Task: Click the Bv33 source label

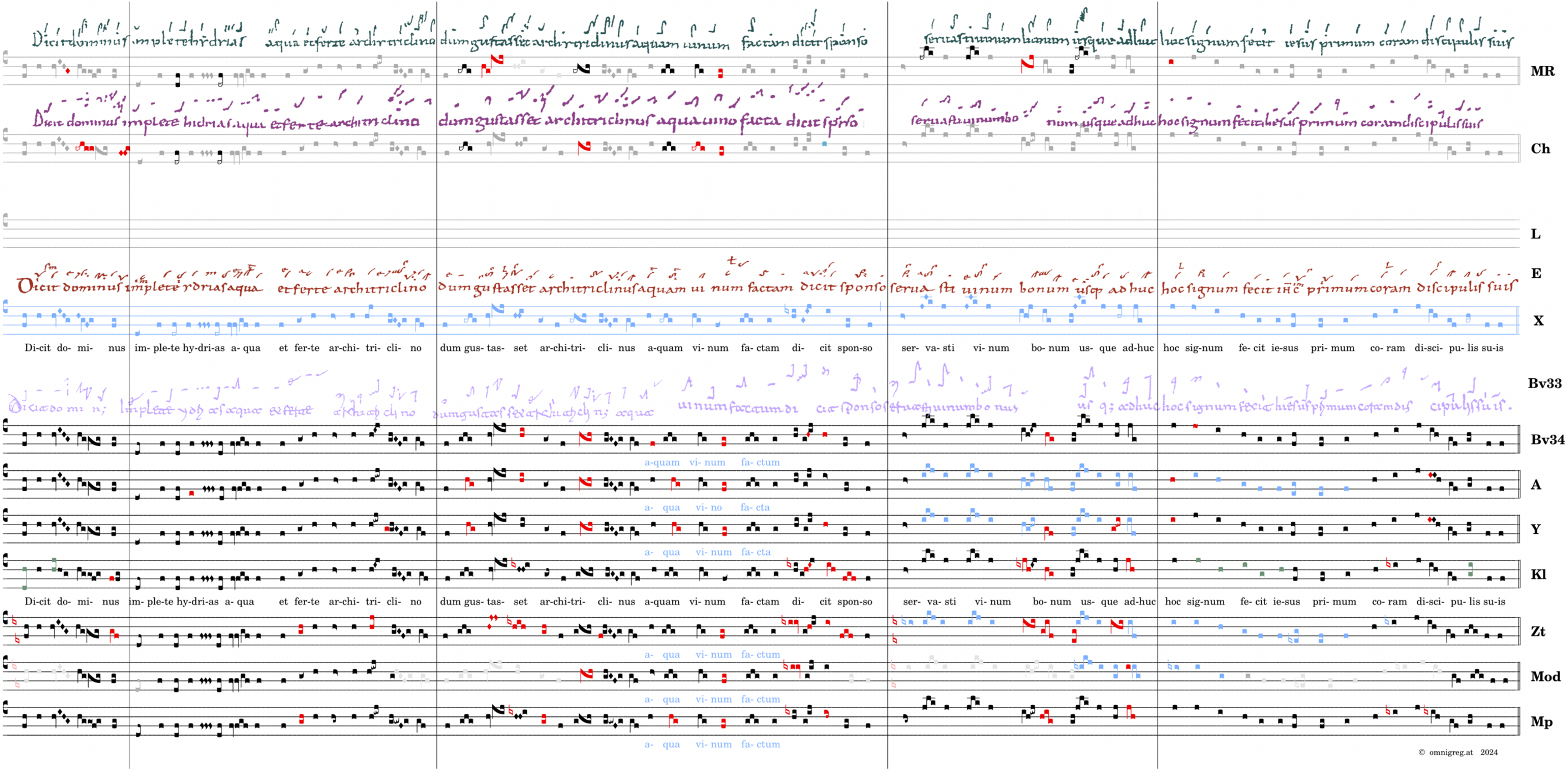Action: tap(1544, 383)
